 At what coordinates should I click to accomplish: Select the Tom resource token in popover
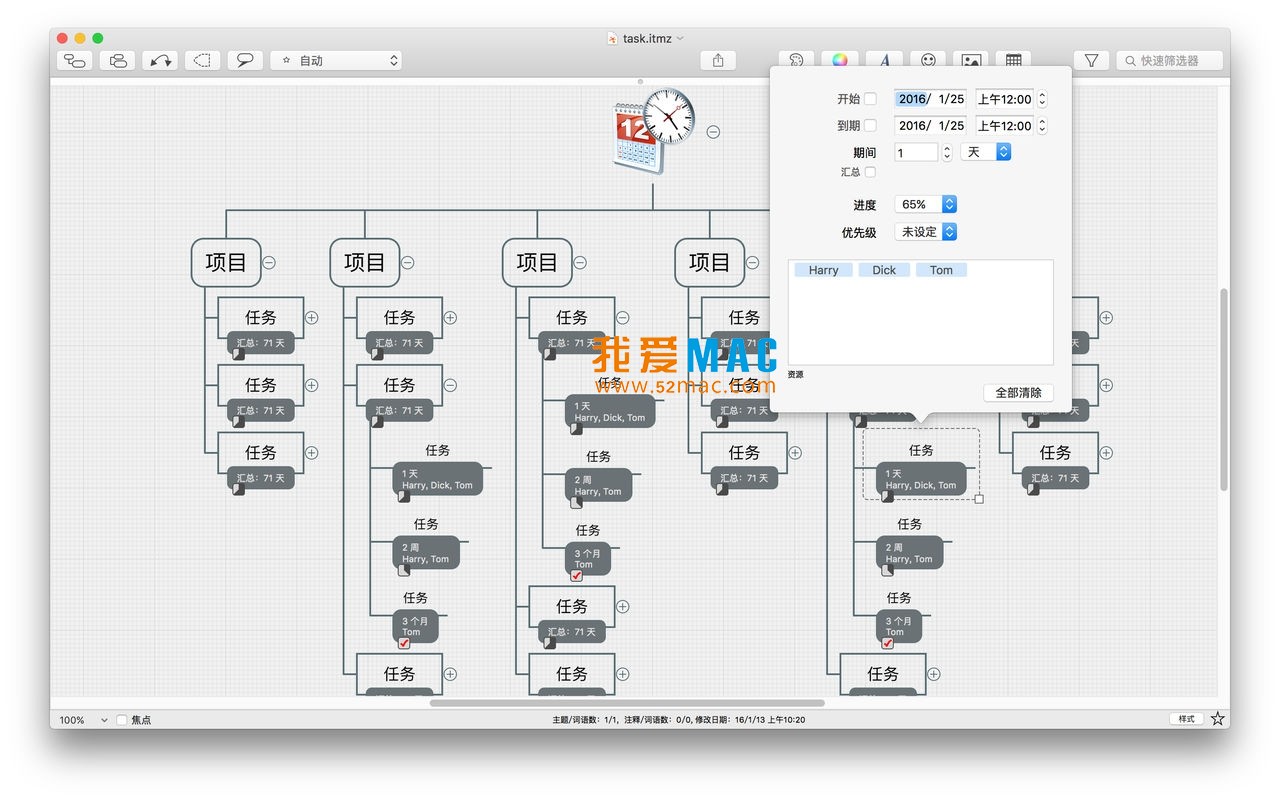coord(941,270)
